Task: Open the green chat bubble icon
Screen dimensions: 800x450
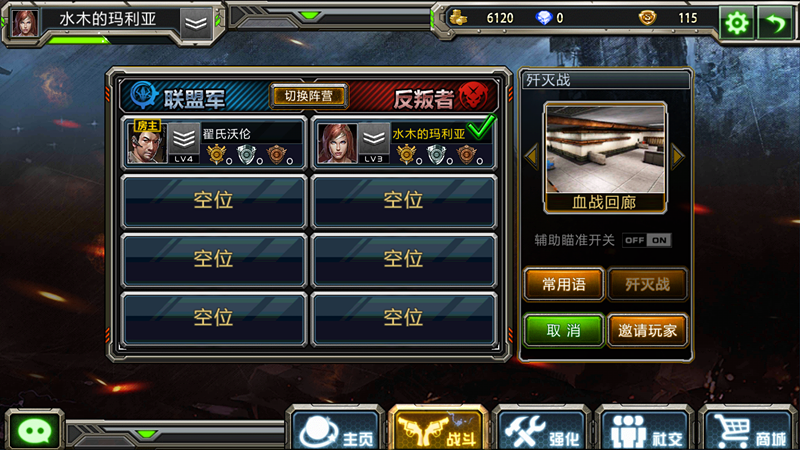Action: [35, 432]
